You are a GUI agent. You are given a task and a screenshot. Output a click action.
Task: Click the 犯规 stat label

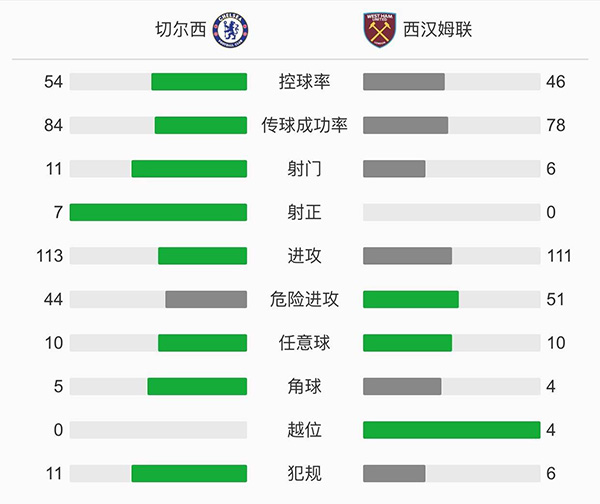(305, 473)
